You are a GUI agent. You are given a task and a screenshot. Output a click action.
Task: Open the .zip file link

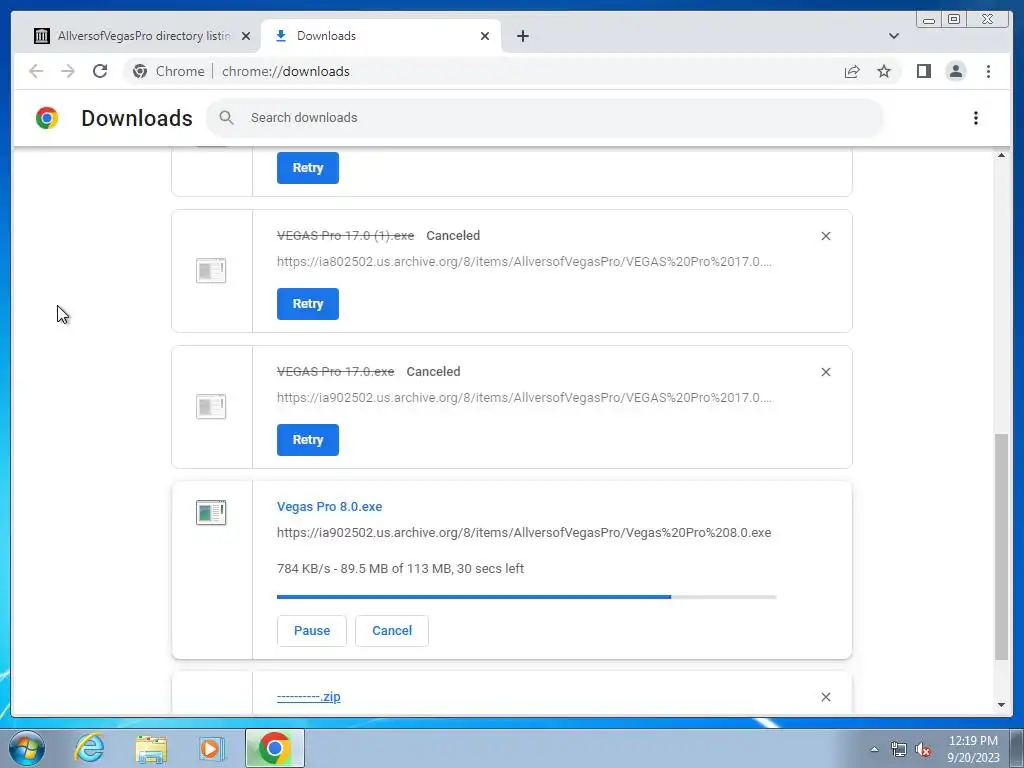[x=308, y=697]
